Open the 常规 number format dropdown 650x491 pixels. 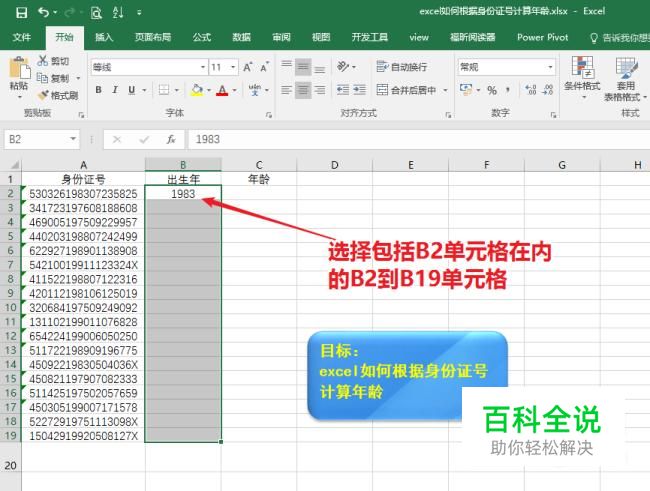(550, 67)
